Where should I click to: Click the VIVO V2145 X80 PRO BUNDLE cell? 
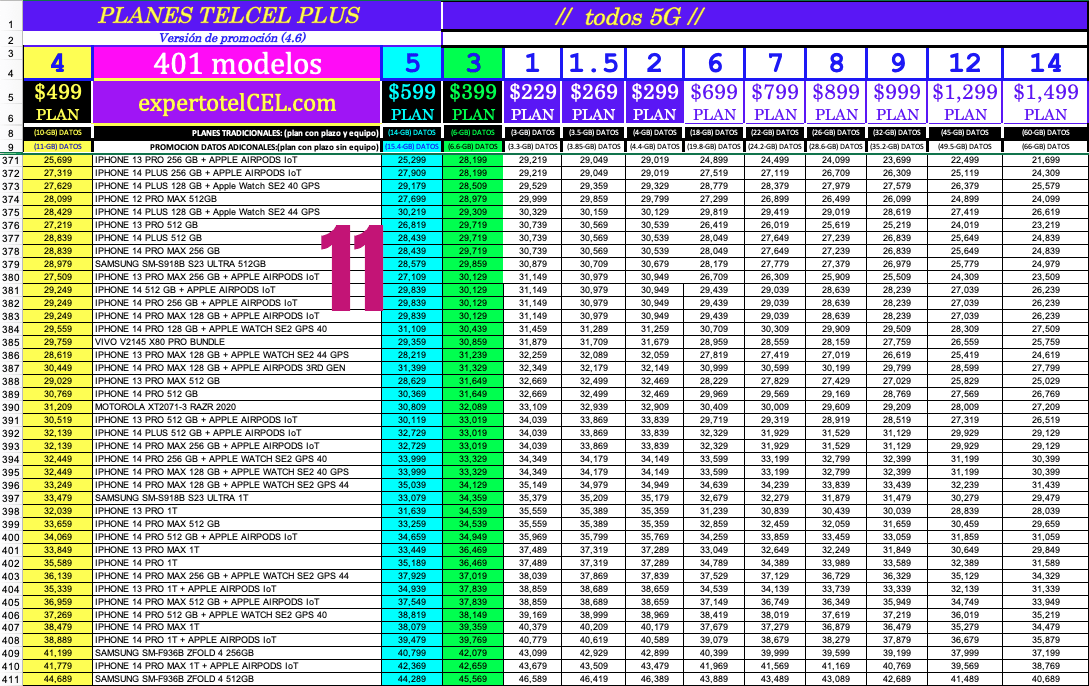point(237,342)
